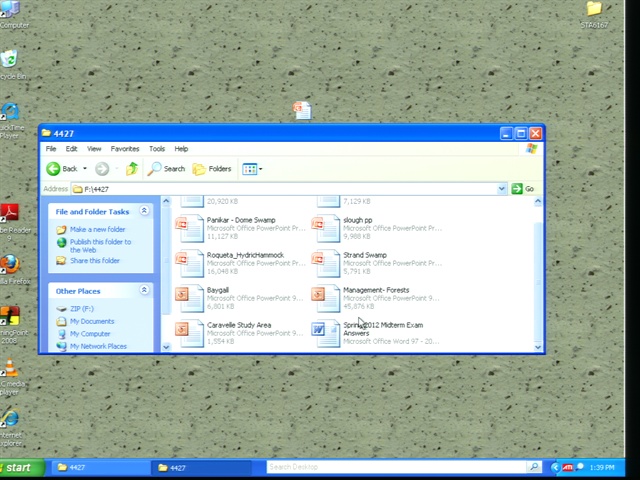
Task: Select the Strand Swamp file icon
Action: point(326,263)
